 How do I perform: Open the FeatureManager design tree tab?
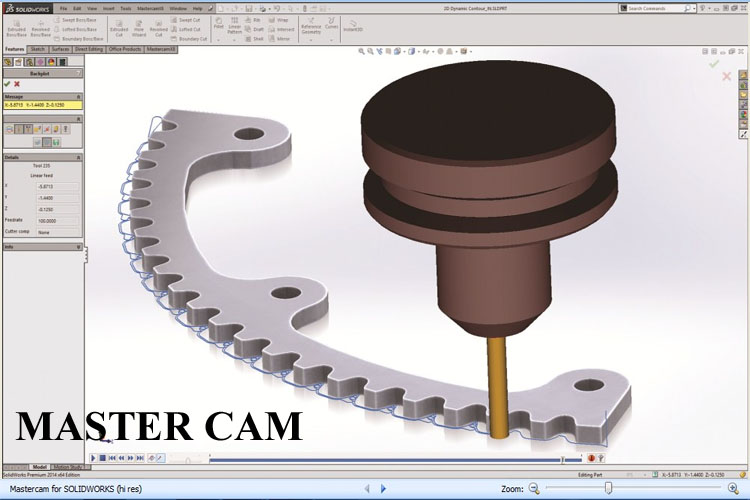click(x=8, y=62)
